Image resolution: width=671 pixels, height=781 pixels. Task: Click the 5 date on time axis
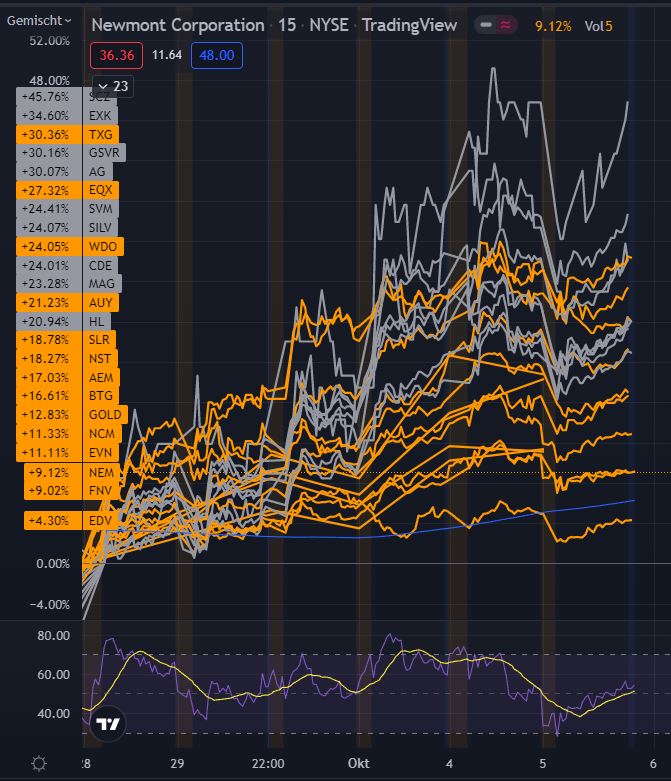point(542,763)
